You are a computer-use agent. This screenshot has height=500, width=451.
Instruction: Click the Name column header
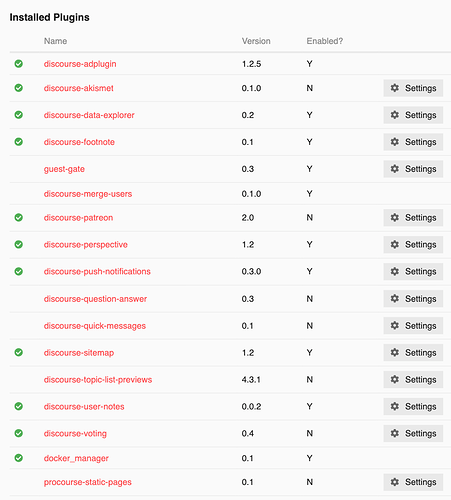coord(55,41)
